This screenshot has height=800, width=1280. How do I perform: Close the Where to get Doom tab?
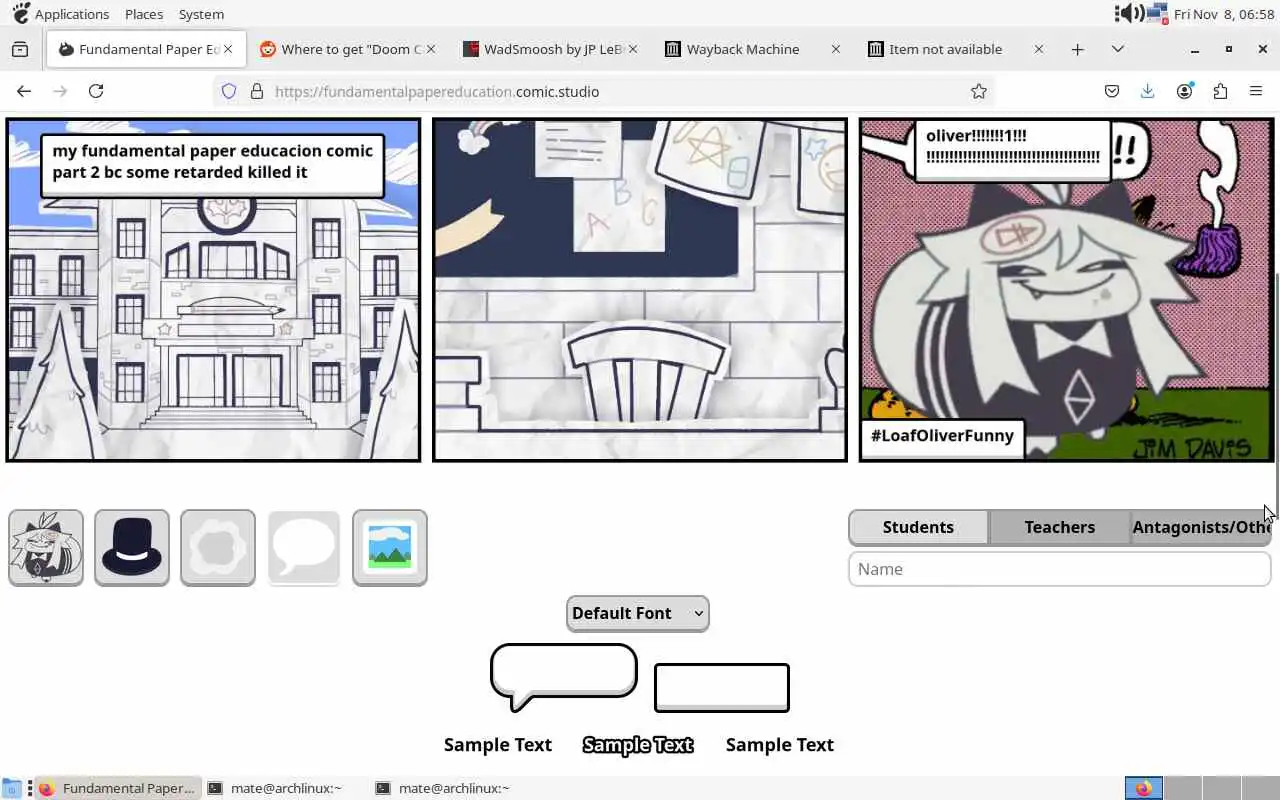430,49
